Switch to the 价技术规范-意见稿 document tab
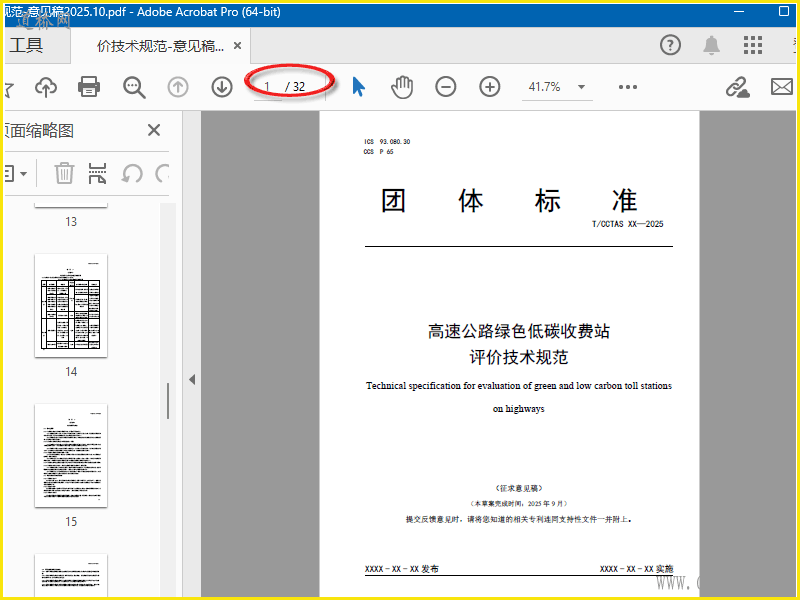Screen dimensions: 800x600 coord(160,46)
